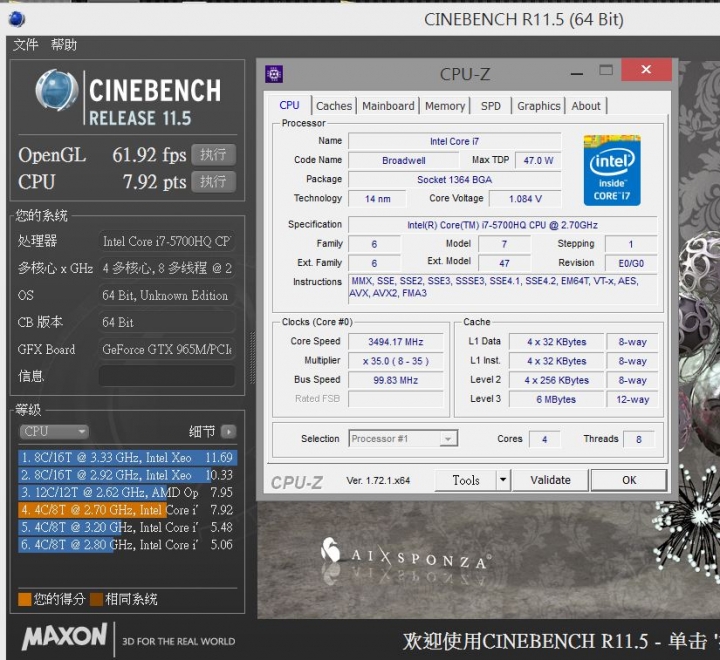The height and width of the screenshot is (660, 720).
Task: Click the Cinebench app icon in title bar
Action: click(x=17, y=19)
